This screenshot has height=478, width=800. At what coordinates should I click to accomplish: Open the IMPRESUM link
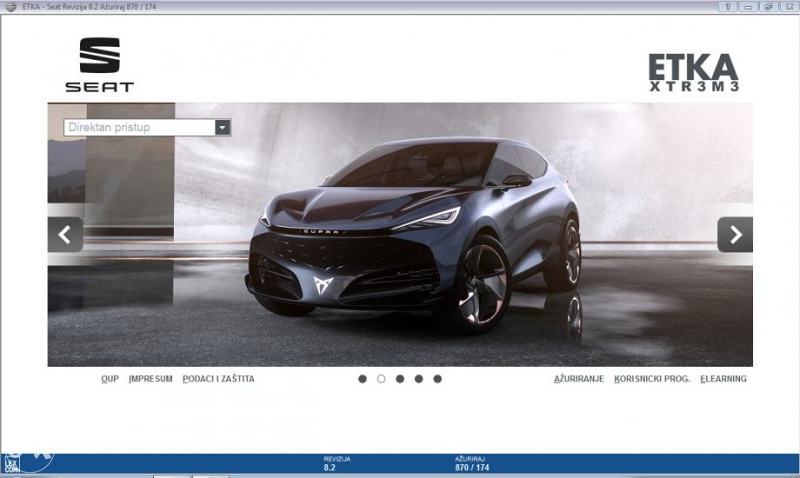pyautogui.click(x=151, y=379)
